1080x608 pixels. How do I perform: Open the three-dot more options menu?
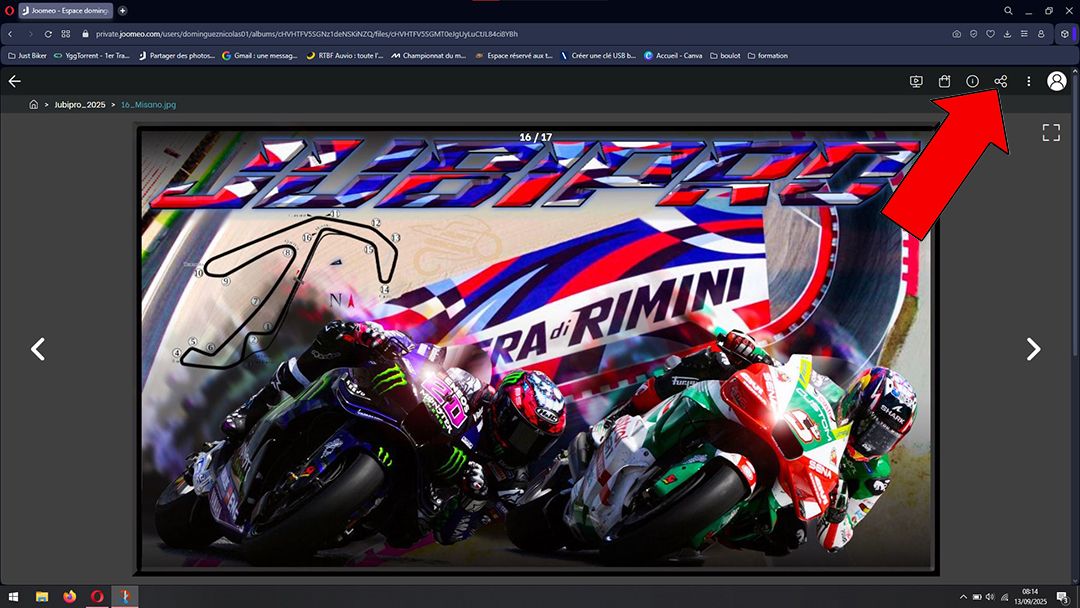point(1028,81)
